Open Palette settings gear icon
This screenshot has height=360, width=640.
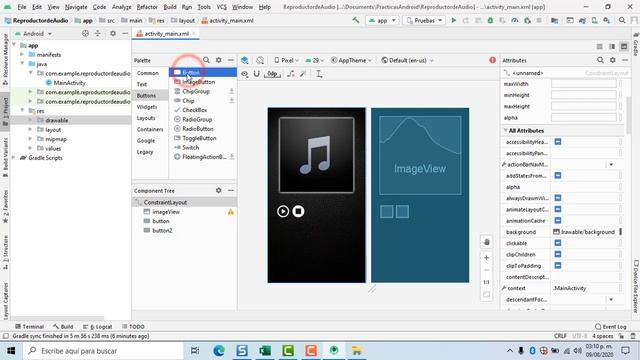(x=219, y=60)
